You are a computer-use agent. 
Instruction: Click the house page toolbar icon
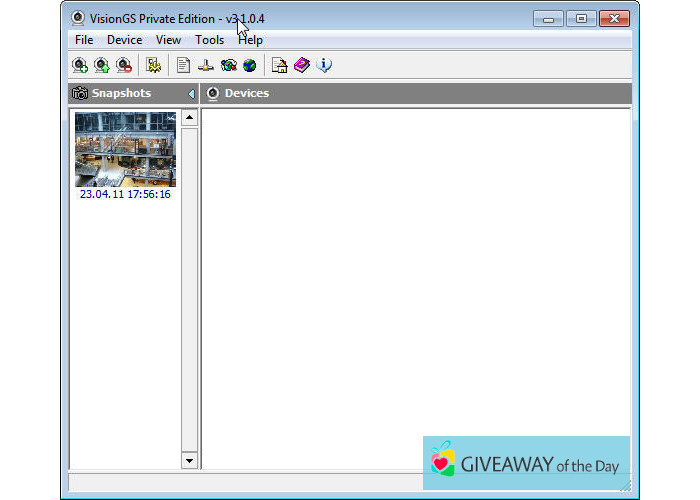280,66
